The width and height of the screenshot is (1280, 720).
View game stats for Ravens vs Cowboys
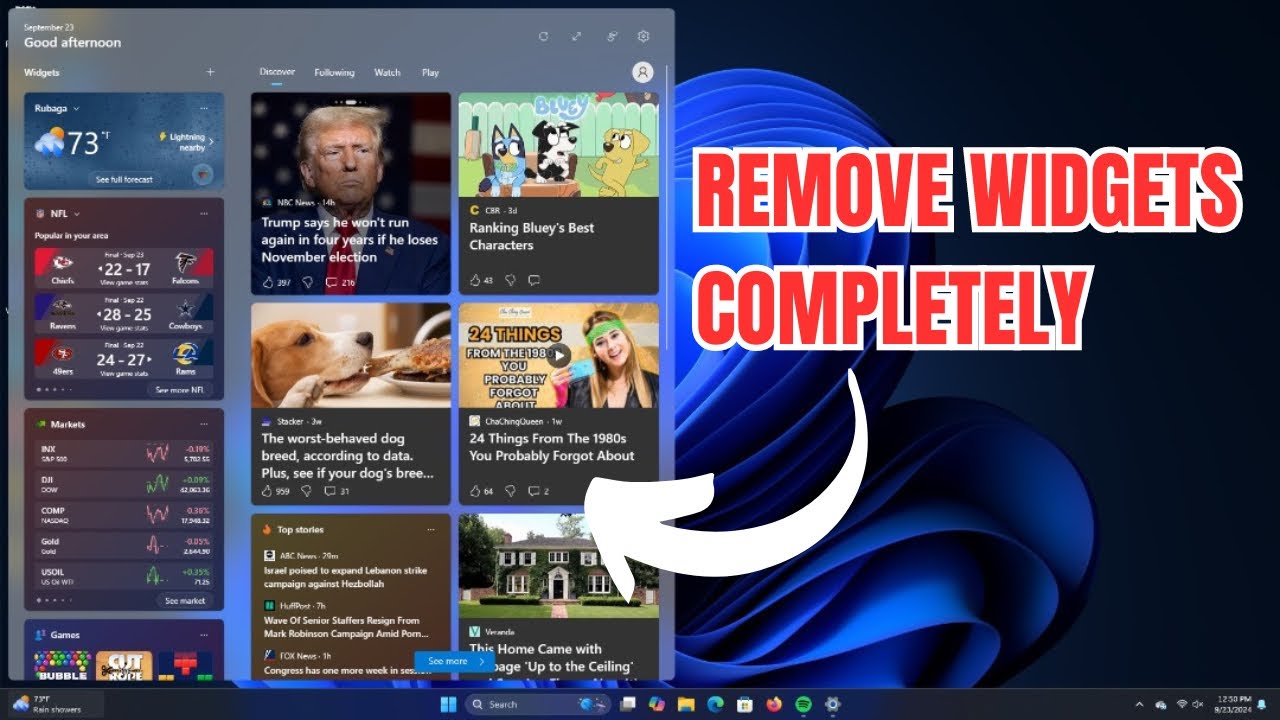point(124,328)
